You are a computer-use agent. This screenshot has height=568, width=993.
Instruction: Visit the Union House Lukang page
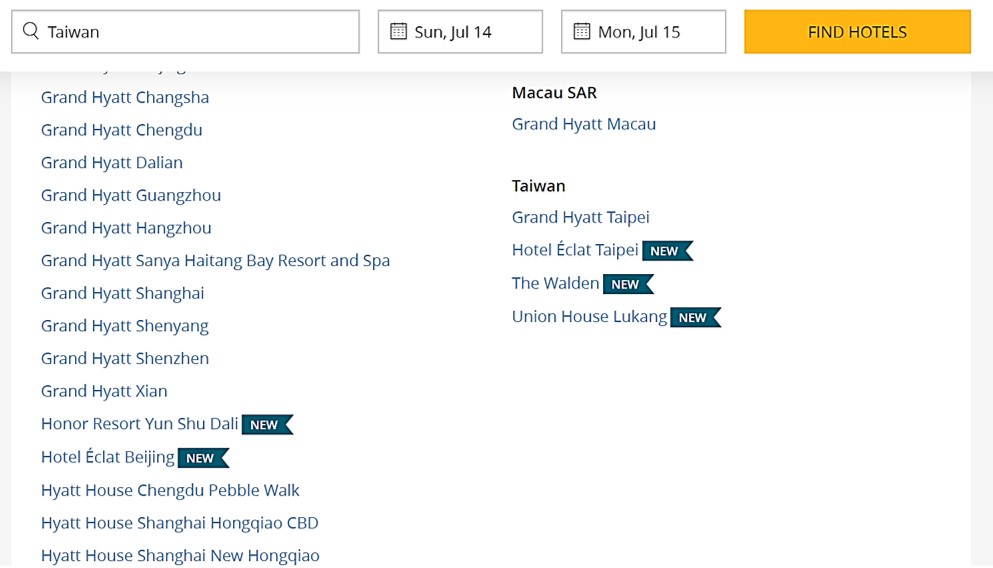tap(589, 317)
